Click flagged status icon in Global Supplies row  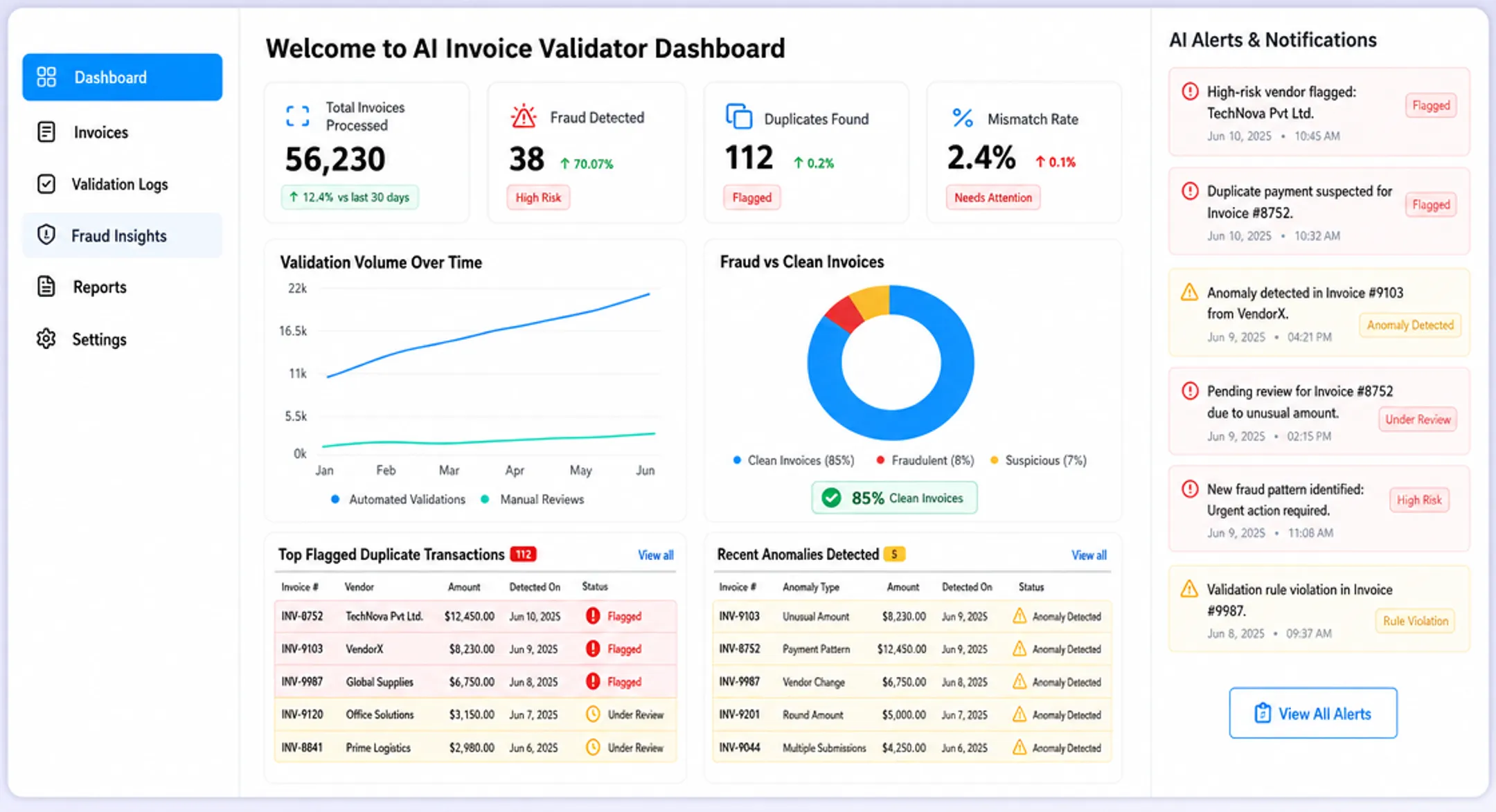coord(593,681)
